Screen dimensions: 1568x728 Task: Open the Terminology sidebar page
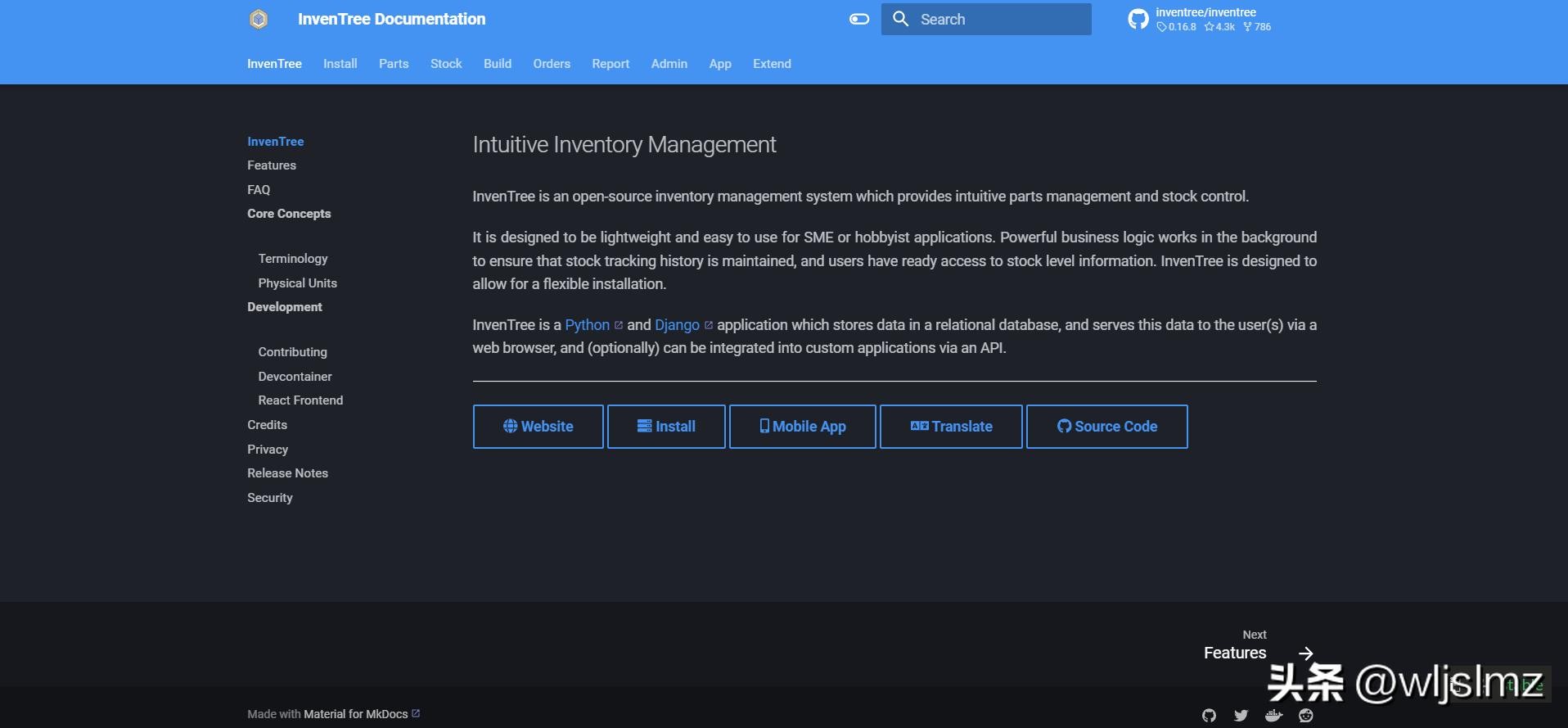(x=293, y=259)
